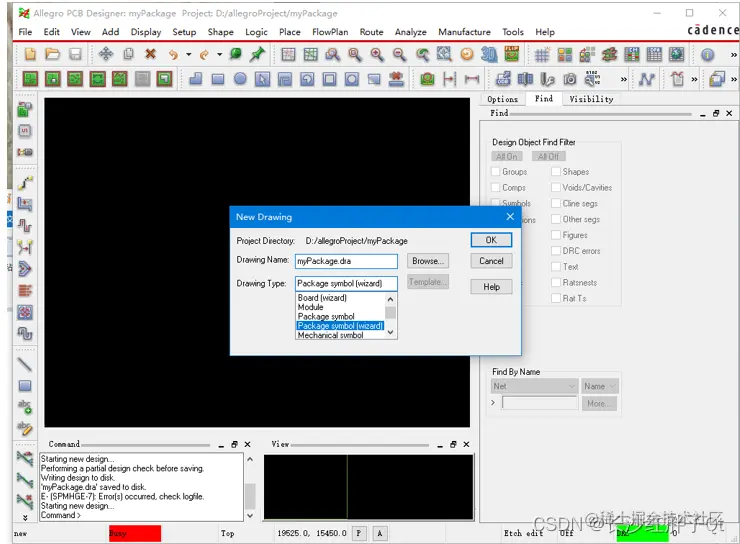The width and height of the screenshot is (740, 544).
Task: Select Board (wizard) in the type list
Action: 322,298
